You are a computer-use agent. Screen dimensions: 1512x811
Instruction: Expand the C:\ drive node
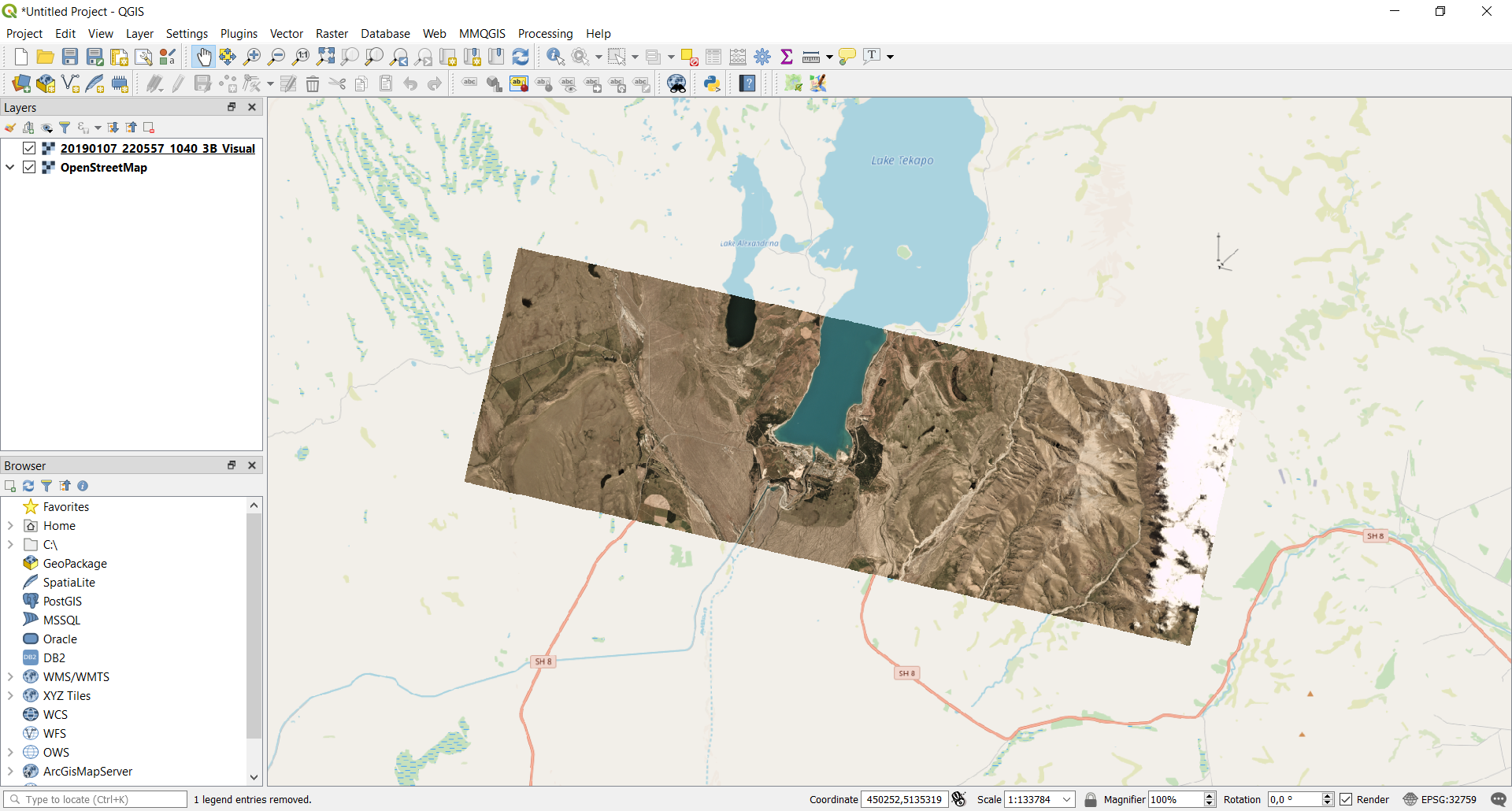pos(10,544)
